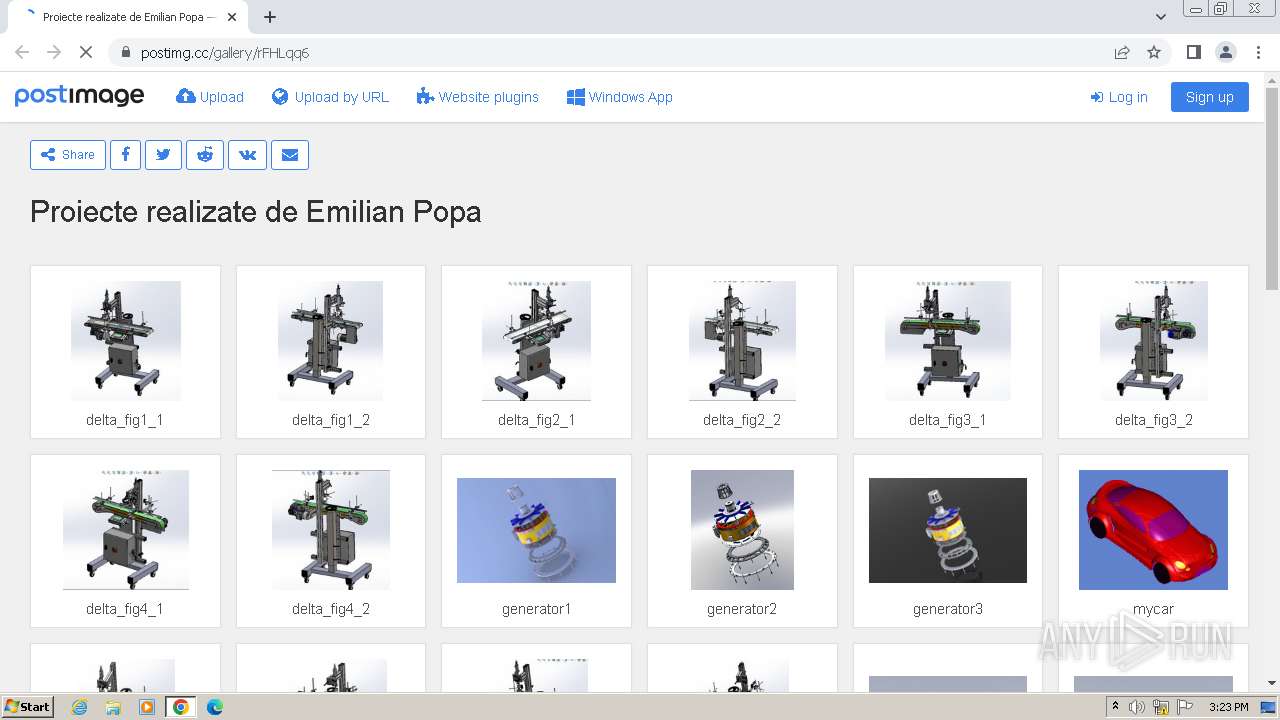Screen dimensions: 1280x720
Task: Click gallery title Proiecte realizate de Emilian Popa
Action: coord(256,212)
